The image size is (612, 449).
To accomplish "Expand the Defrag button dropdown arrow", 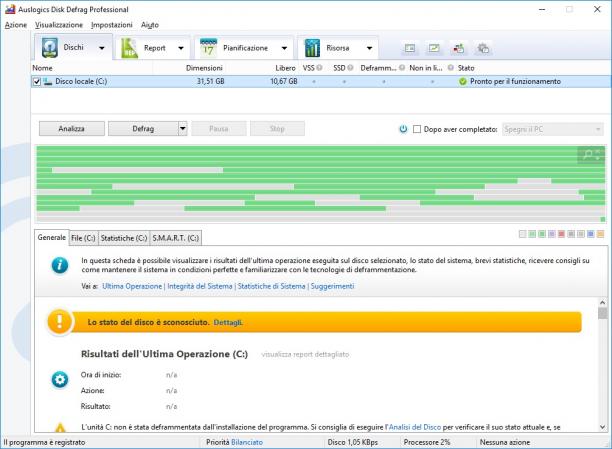I will [182, 128].
